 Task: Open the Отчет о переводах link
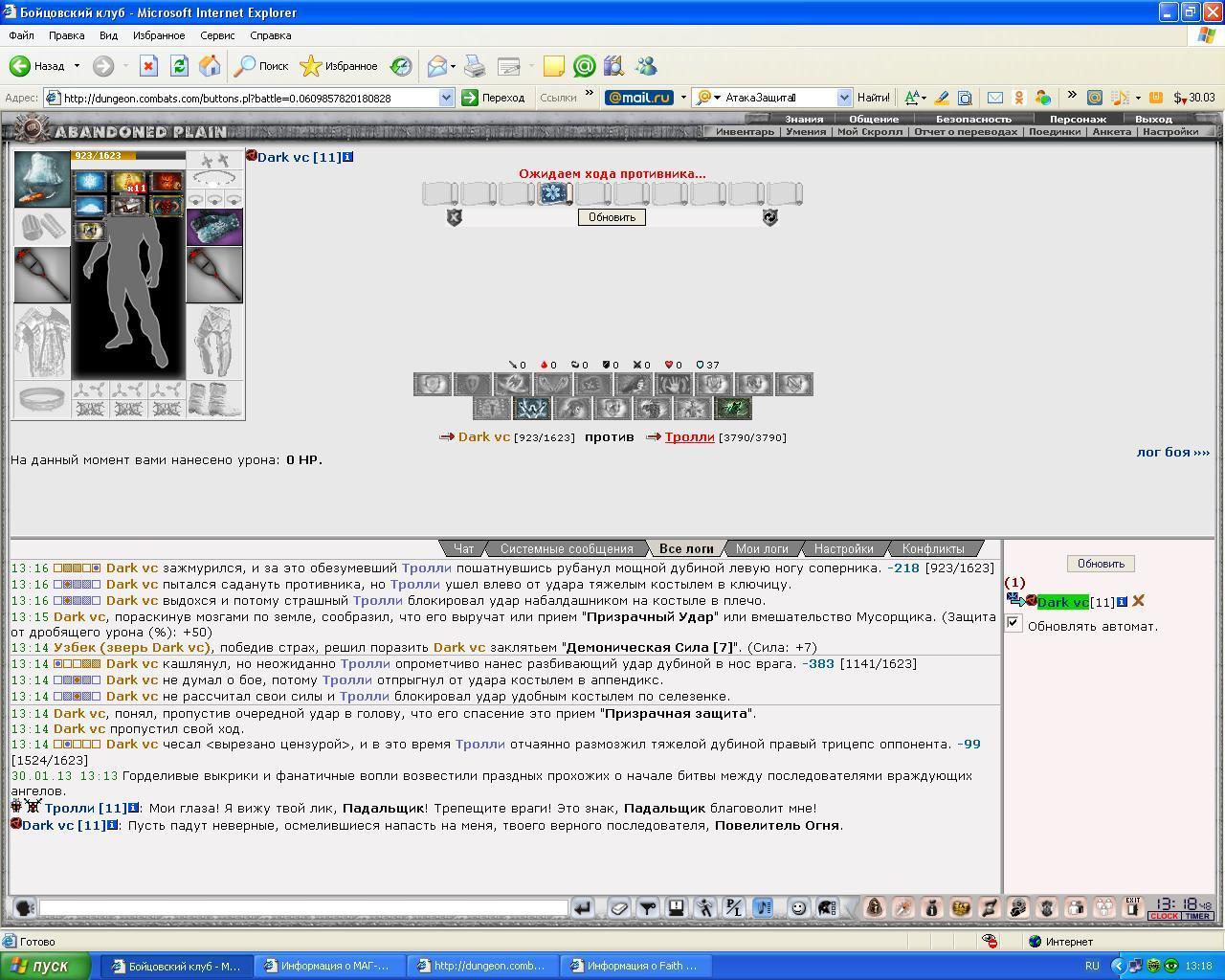tap(966, 131)
